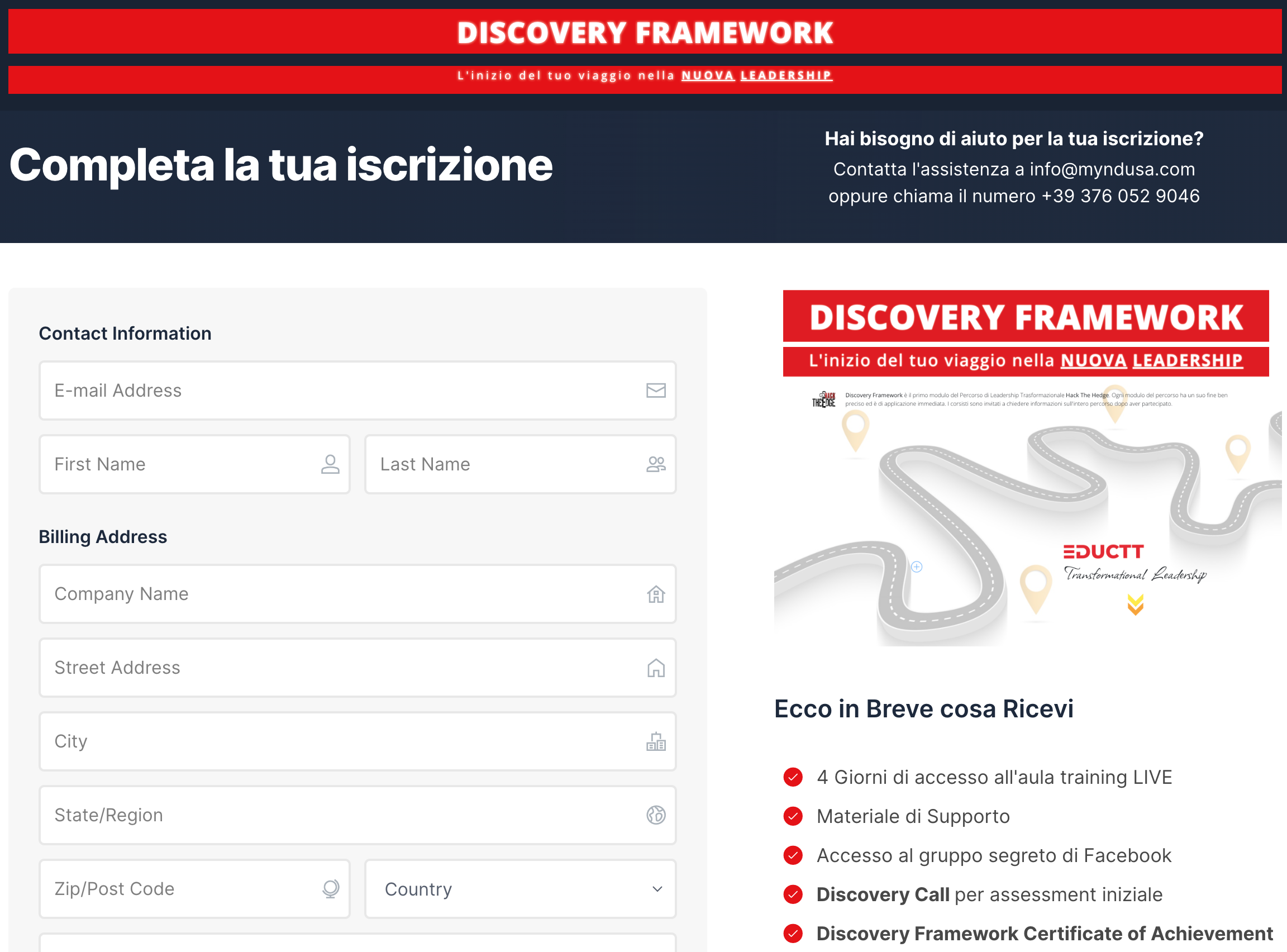
Task: Click the phone number +39 376 052 9046
Action: tap(1121, 197)
